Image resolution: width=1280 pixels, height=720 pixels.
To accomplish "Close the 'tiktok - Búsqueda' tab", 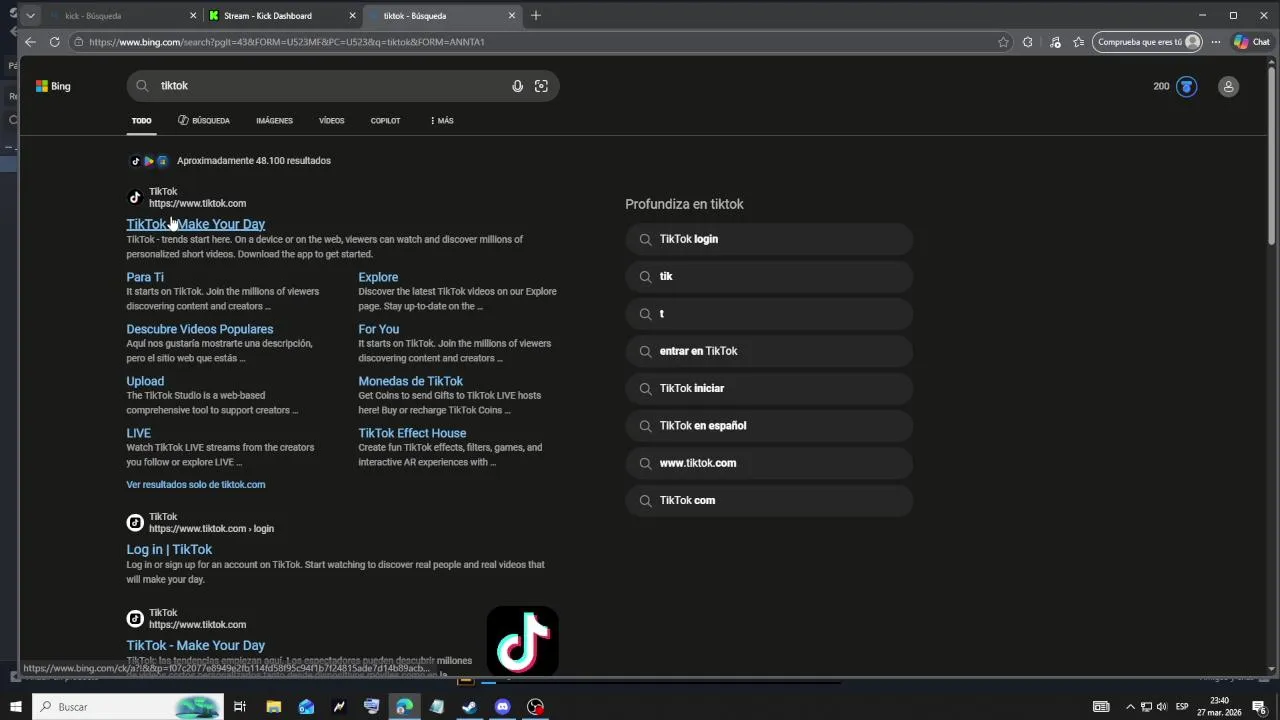I will [512, 16].
